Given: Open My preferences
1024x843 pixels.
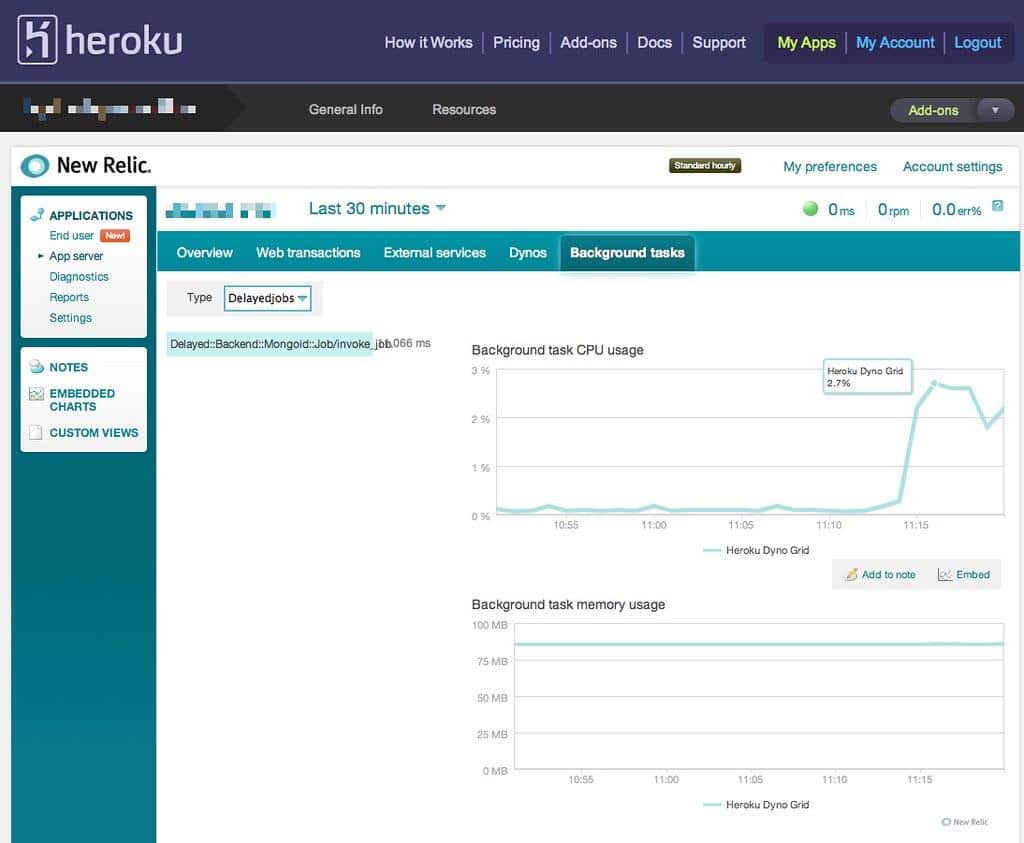Looking at the screenshot, I should (x=829, y=167).
